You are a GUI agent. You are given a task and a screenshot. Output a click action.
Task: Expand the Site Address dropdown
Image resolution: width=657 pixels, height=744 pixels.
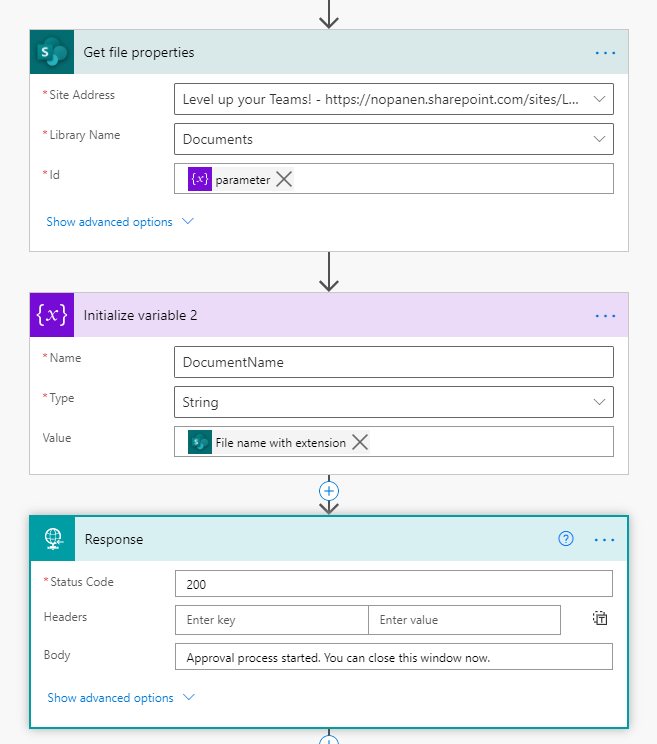coord(599,99)
